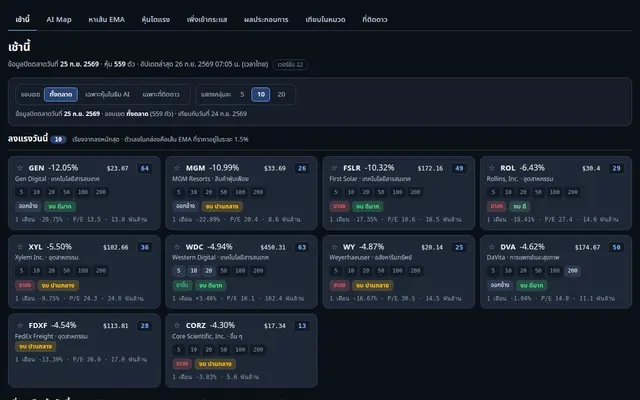Click score badge 13 on CORZ card
This screenshot has height=400, width=640.
302,326
